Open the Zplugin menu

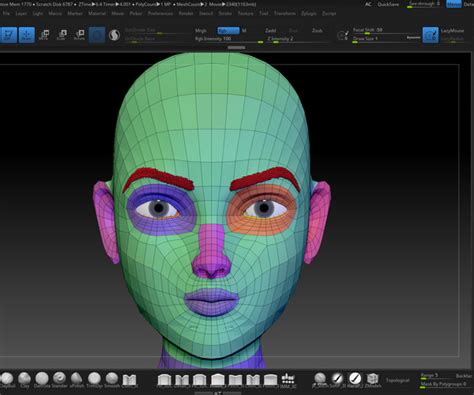coord(309,14)
